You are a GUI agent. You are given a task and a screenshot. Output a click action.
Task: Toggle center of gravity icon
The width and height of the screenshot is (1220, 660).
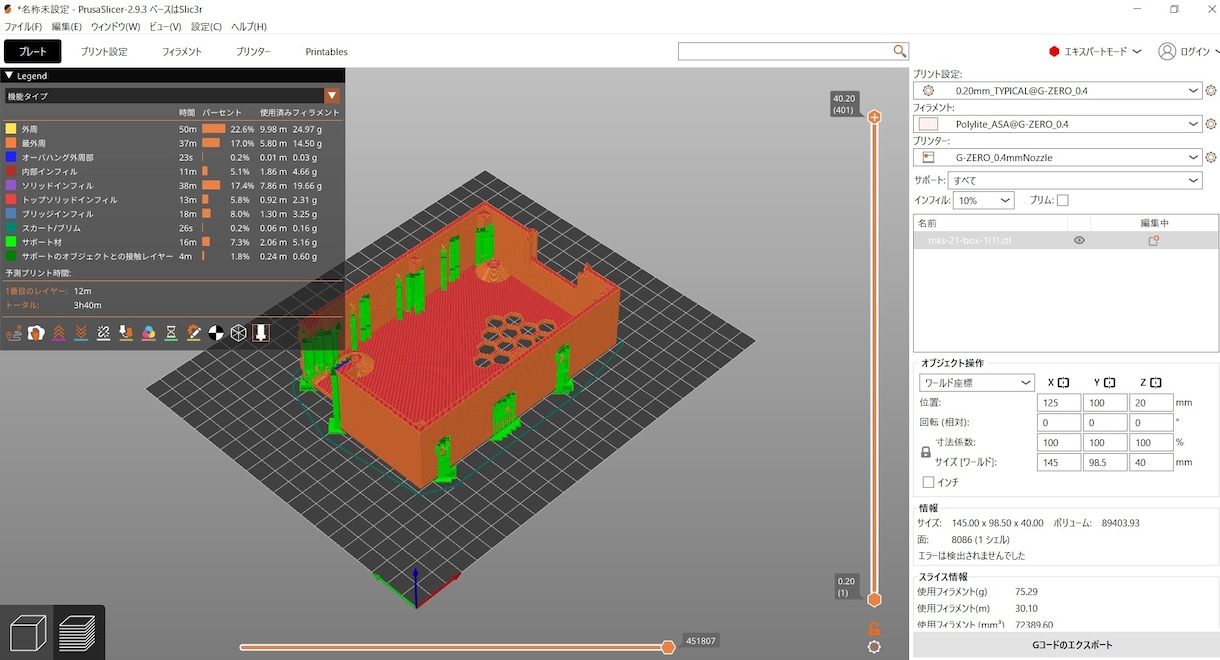coord(216,333)
